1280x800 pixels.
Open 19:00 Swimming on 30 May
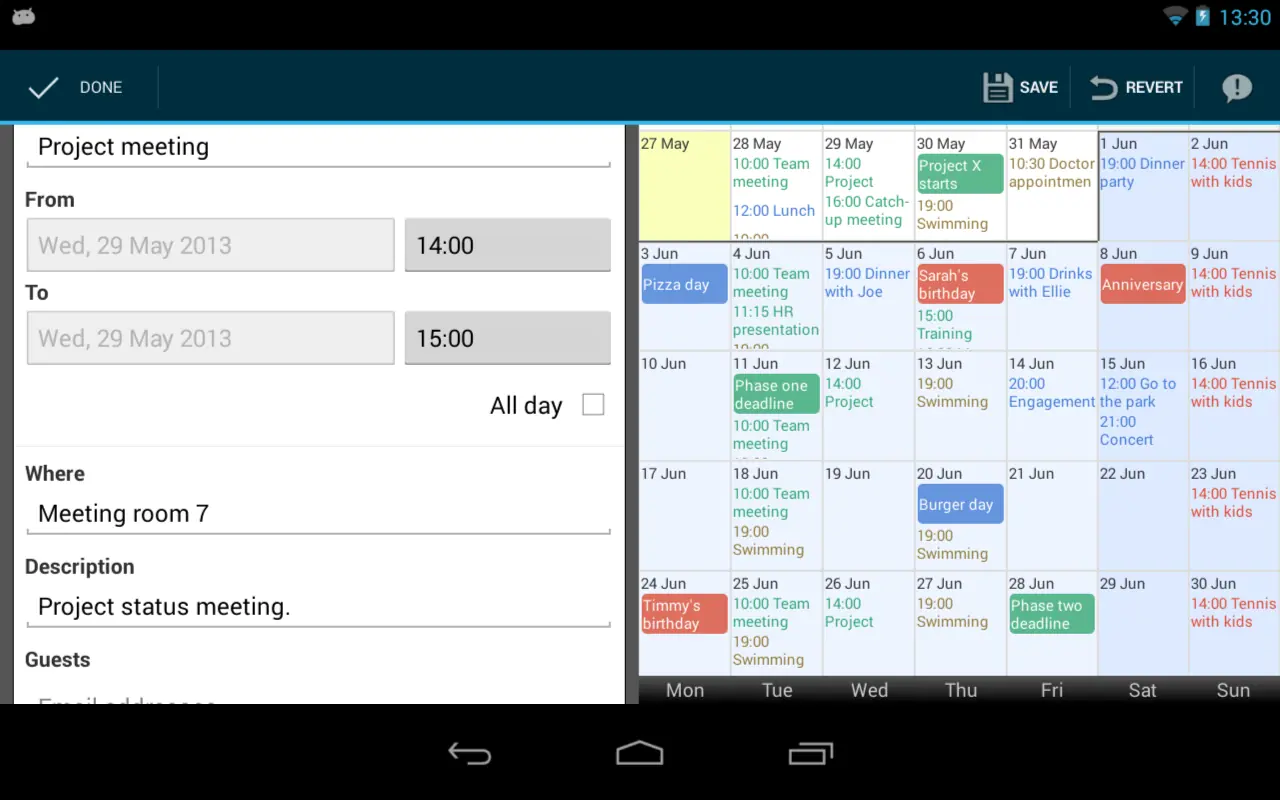952,215
